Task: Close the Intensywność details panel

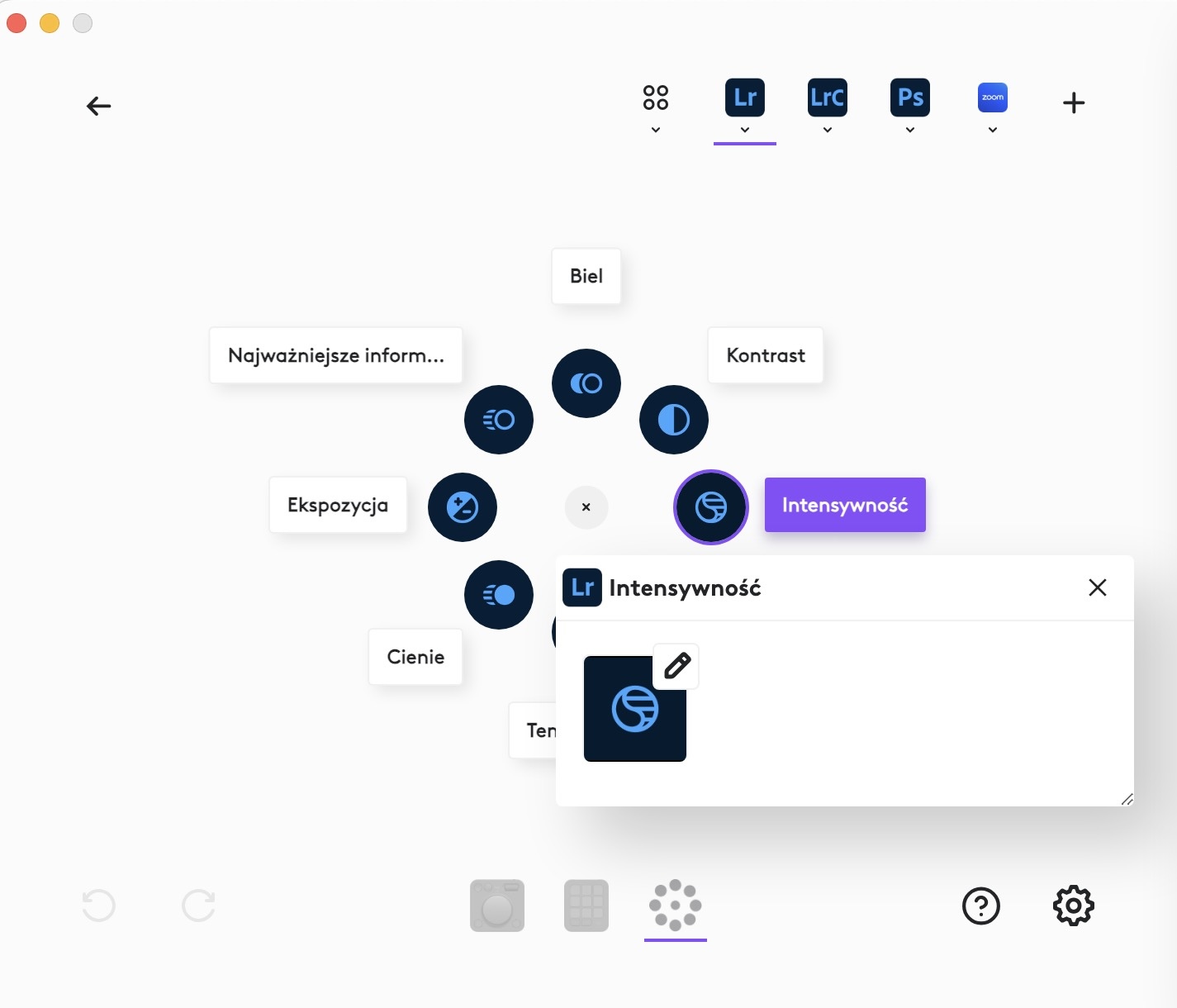Action: tap(1098, 587)
